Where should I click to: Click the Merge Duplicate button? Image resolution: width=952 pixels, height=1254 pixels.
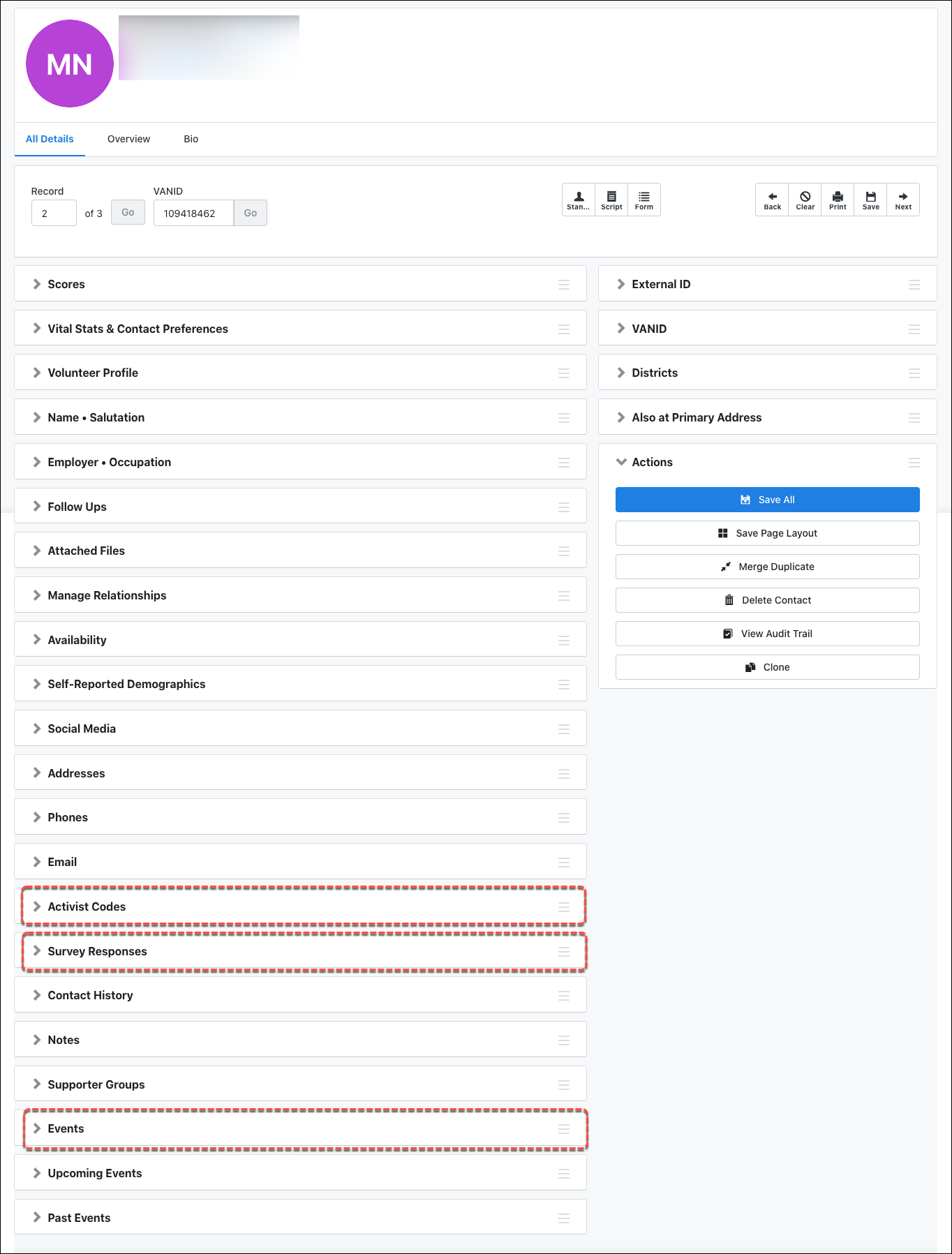[768, 567]
